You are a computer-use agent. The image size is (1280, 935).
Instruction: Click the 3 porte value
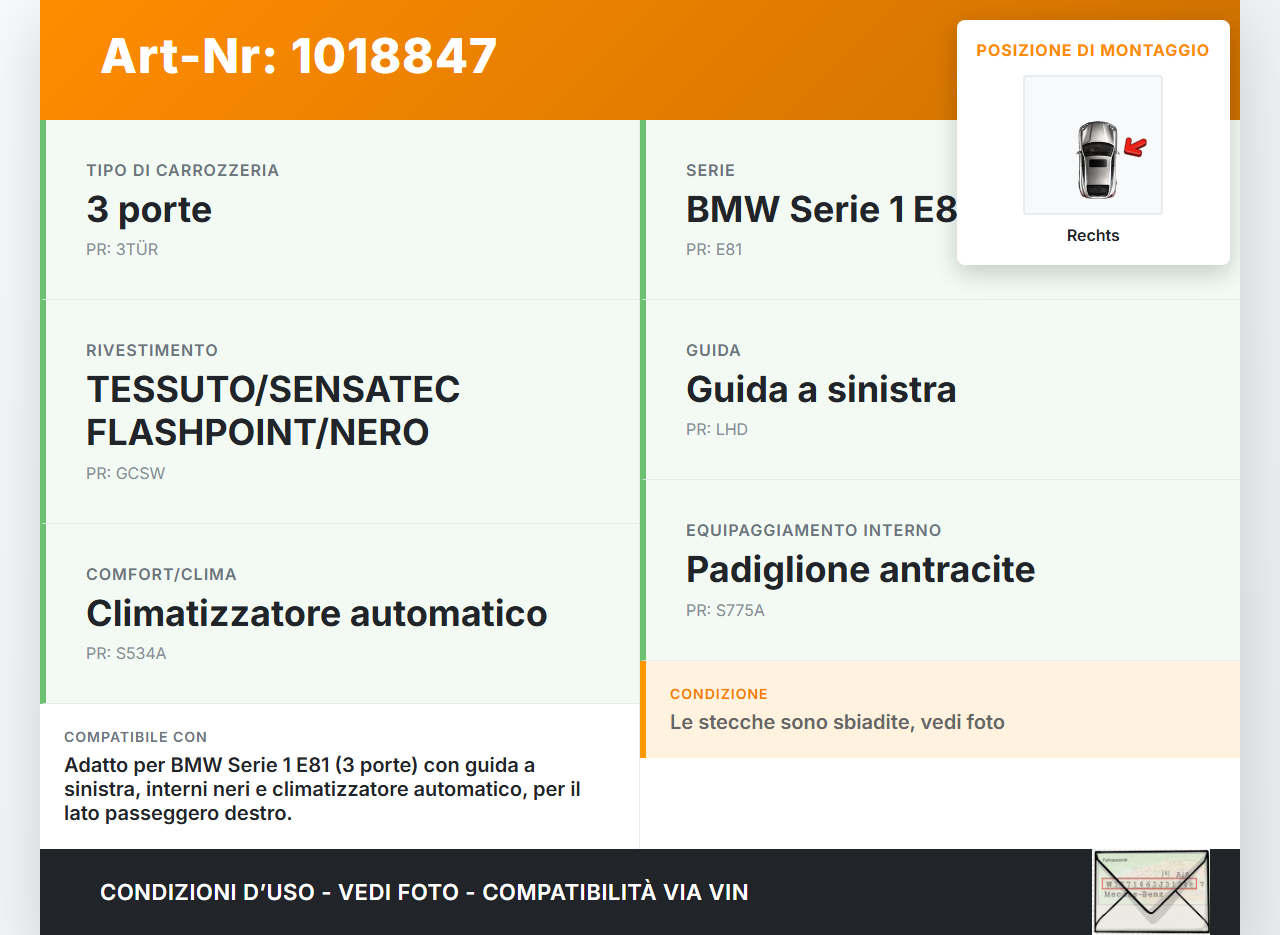(x=149, y=210)
